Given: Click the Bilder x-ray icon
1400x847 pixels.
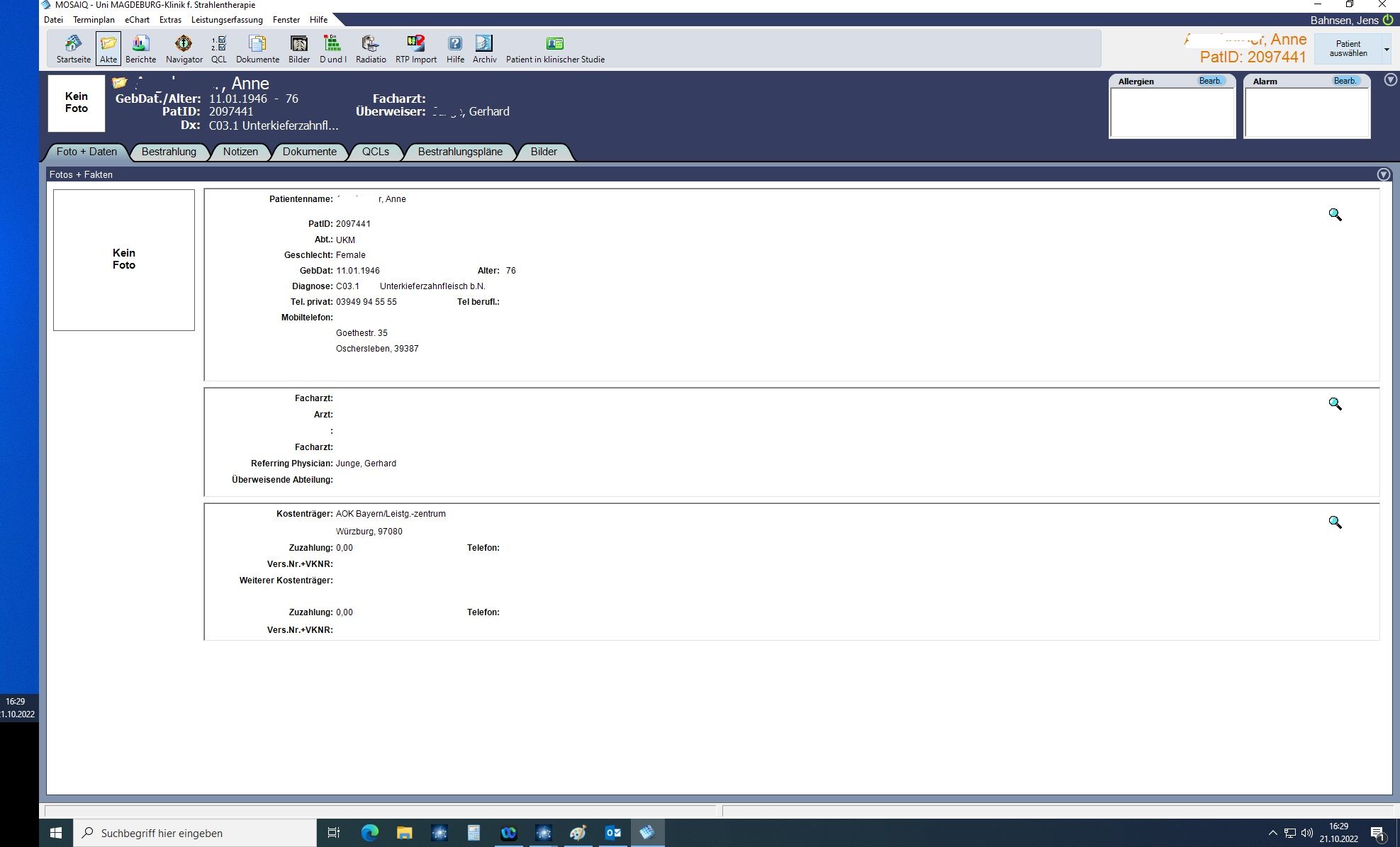Looking at the screenshot, I should point(299,48).
